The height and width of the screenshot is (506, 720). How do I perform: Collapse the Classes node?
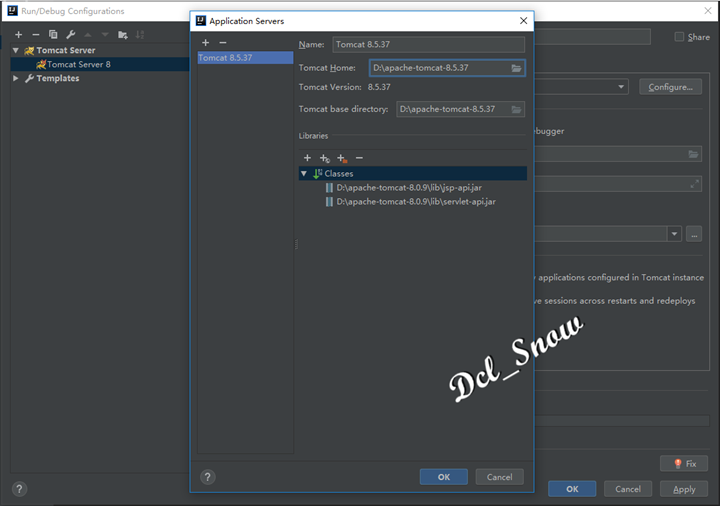304,174
